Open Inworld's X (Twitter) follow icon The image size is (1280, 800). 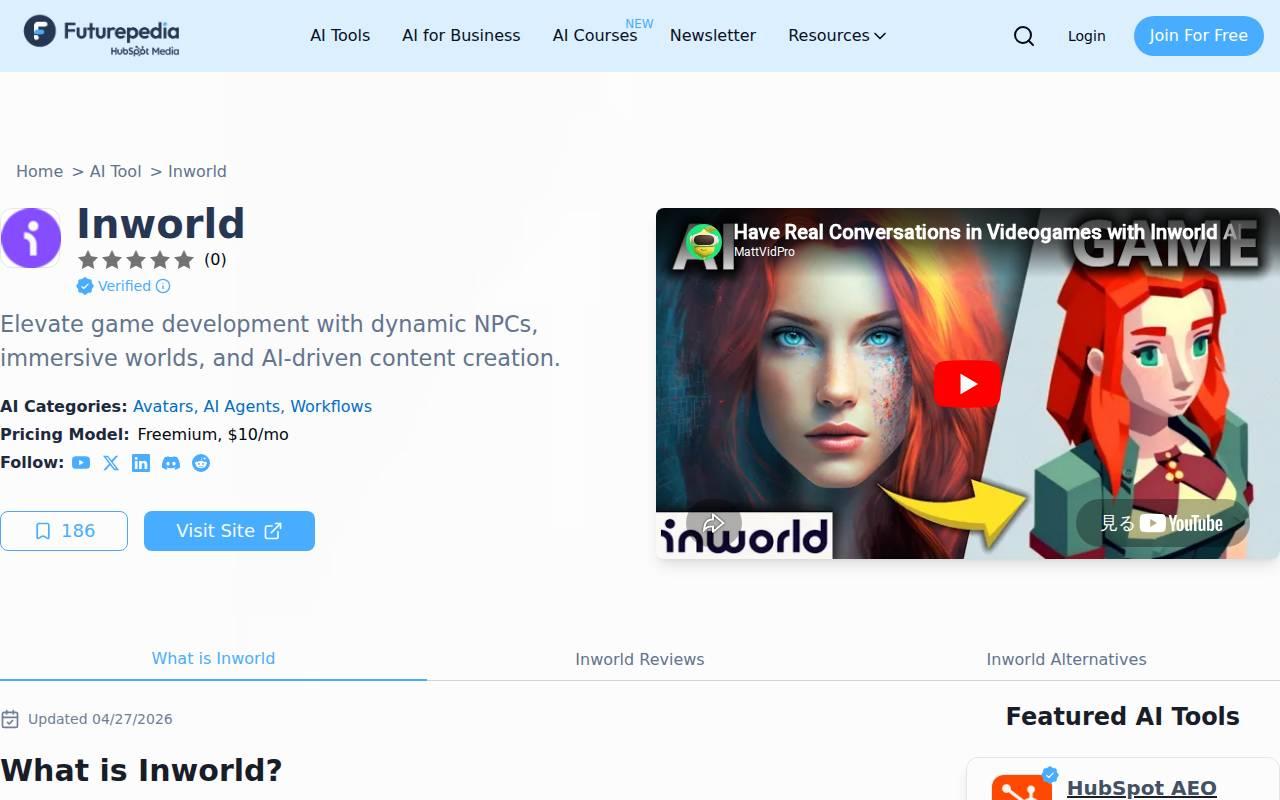[111, 463]
